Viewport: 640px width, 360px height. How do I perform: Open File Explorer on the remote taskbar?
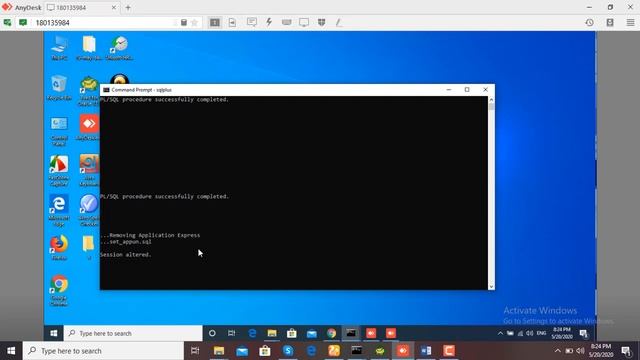pyautogui.click(x=272, y=333)
